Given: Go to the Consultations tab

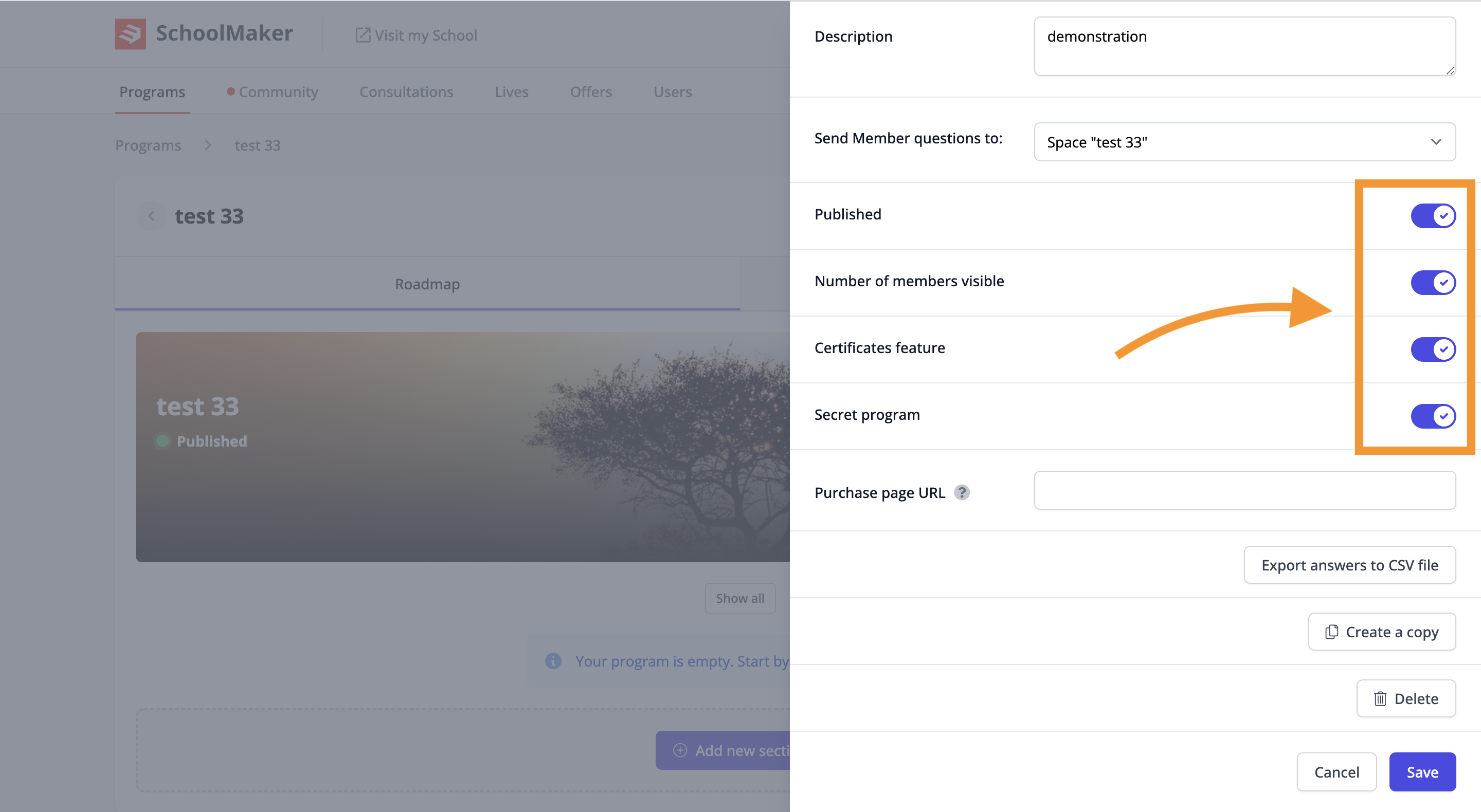Looking at the screenshot, I should click(x=406, y=92).
